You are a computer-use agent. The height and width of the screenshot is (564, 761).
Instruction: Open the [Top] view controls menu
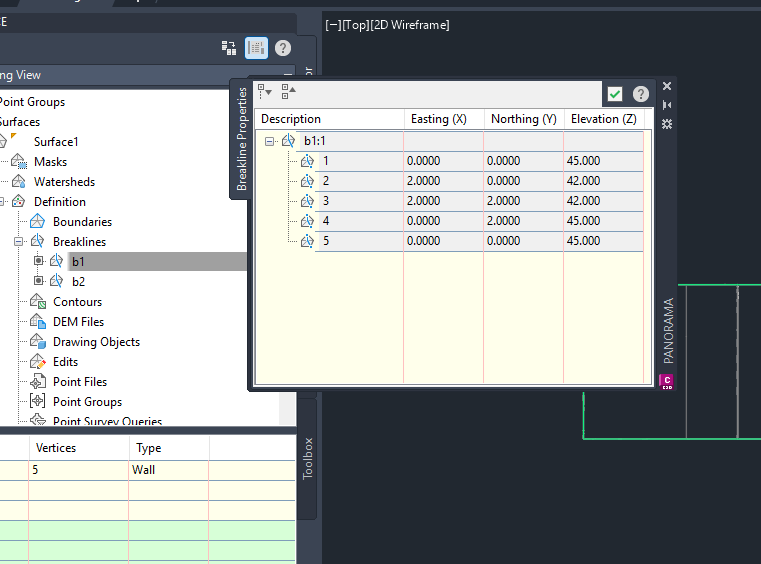coord(356,25)
